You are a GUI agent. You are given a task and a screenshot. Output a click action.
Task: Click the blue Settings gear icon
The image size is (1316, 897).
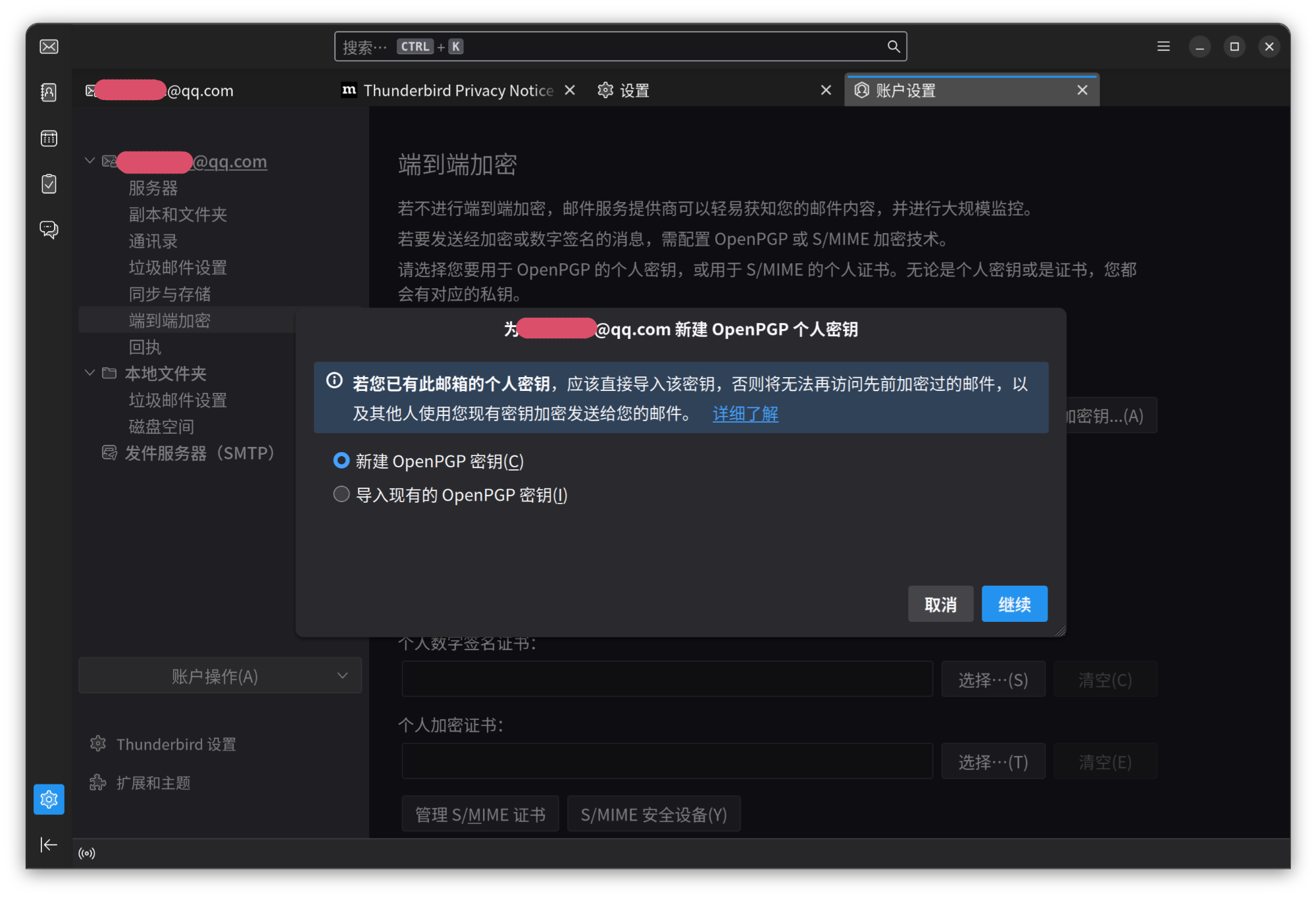[49, 799]
